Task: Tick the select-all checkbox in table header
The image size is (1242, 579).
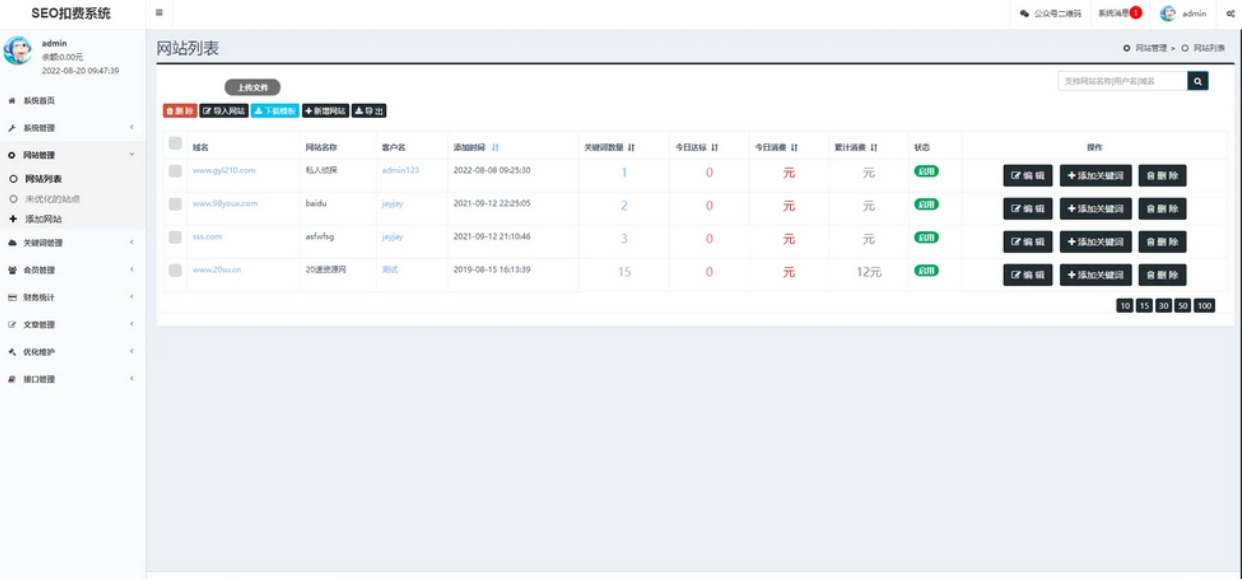Action: [175, 144]
